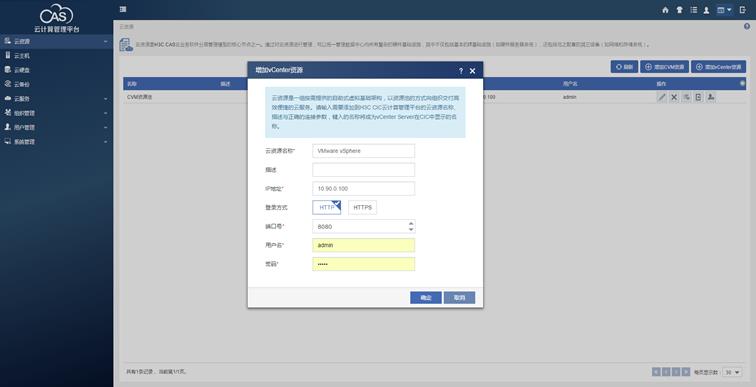Click the pencil edit icon in CVM row
756x387 pixels.
tap(662, 97)
